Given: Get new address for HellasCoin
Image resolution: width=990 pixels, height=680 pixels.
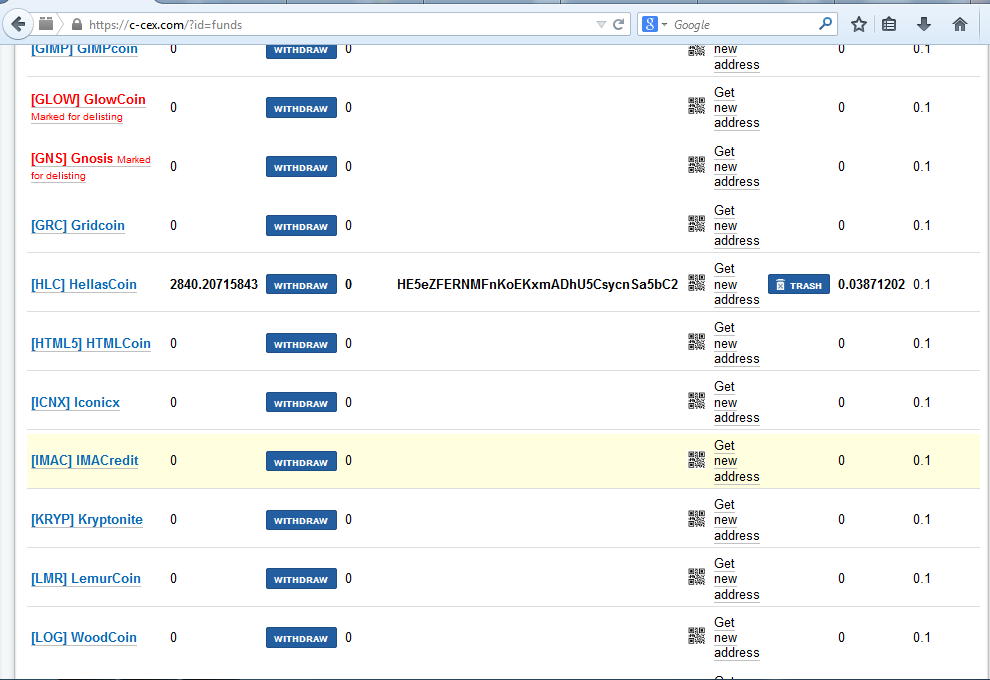Looking at the screenshot, I should point(736,284).
